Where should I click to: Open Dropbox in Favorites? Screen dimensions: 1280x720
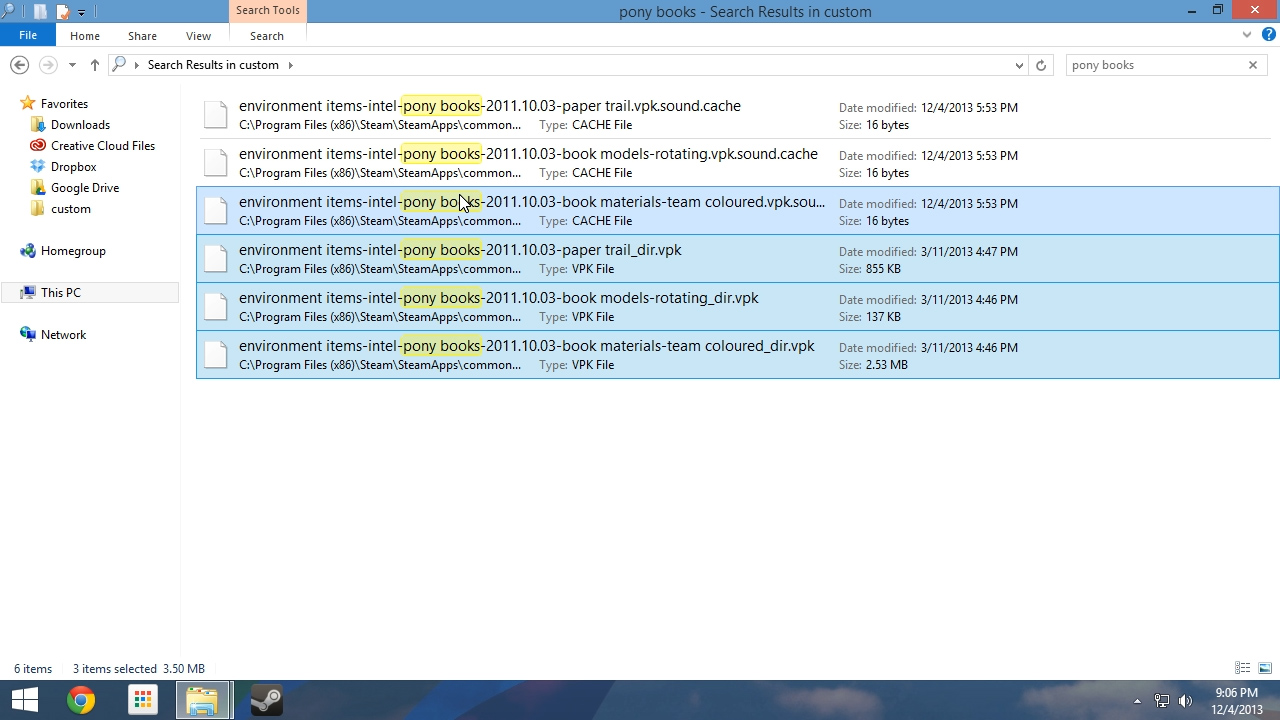coord(73,167)
